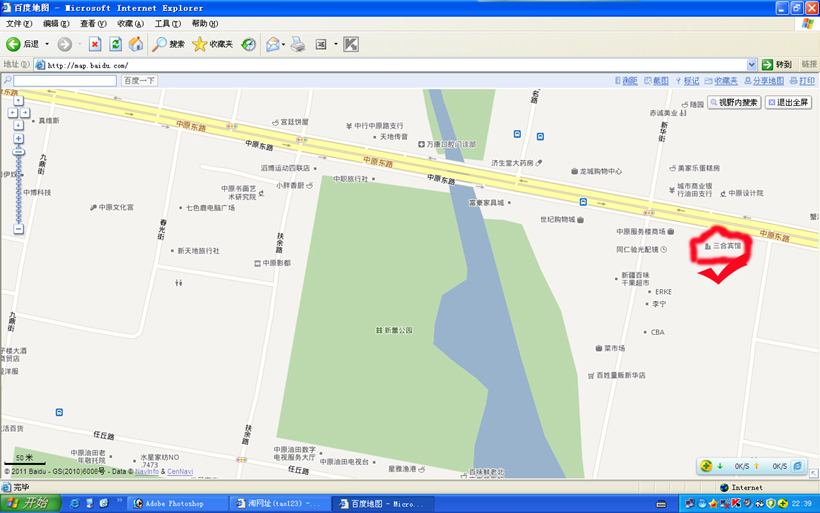Screen dimensions: 820x513
Task: Click the green download manager tray widget icon
Action: point(706,466)
